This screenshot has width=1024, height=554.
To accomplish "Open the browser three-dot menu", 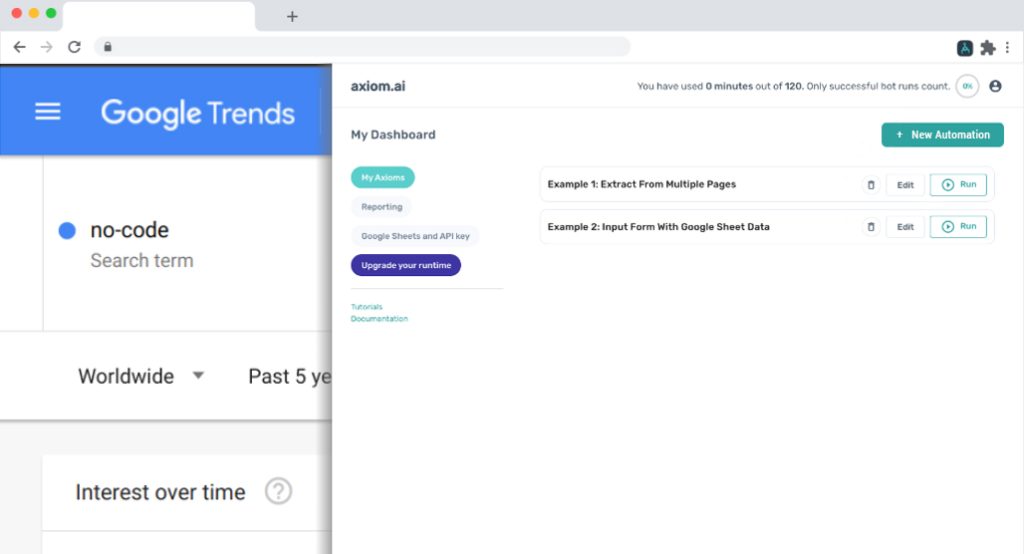I will point(1008,48).
